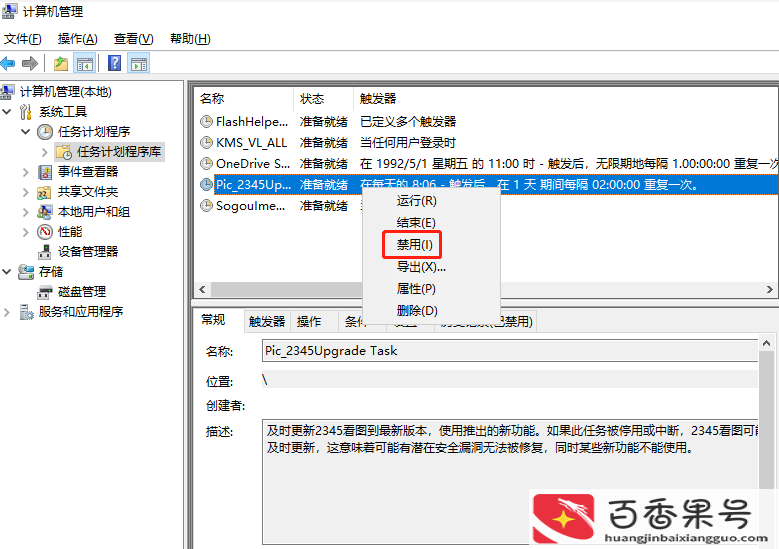Collapse the 任务计划程序 tree node
The width and height of the screenshot is (779, 549).
click(x=26, y=132)
